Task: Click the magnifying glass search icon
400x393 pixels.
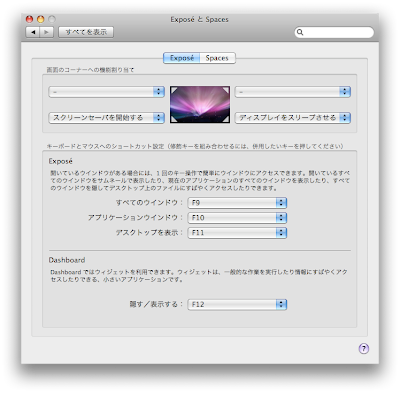Action: click(x=300, y=32)
